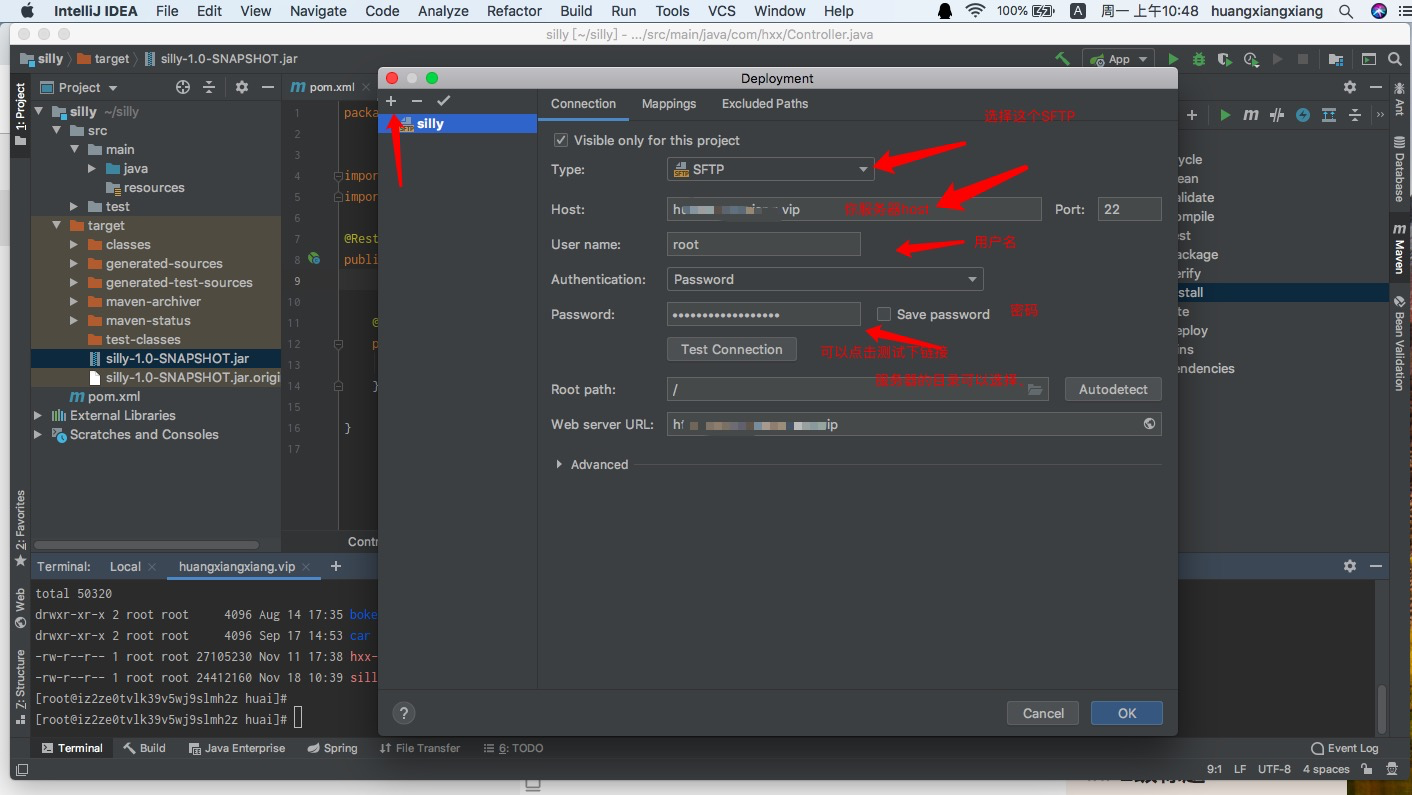This screenshot has height=795, width=1412.
Task: Run App with the green play icon
Action: [x=1174, y=59]
